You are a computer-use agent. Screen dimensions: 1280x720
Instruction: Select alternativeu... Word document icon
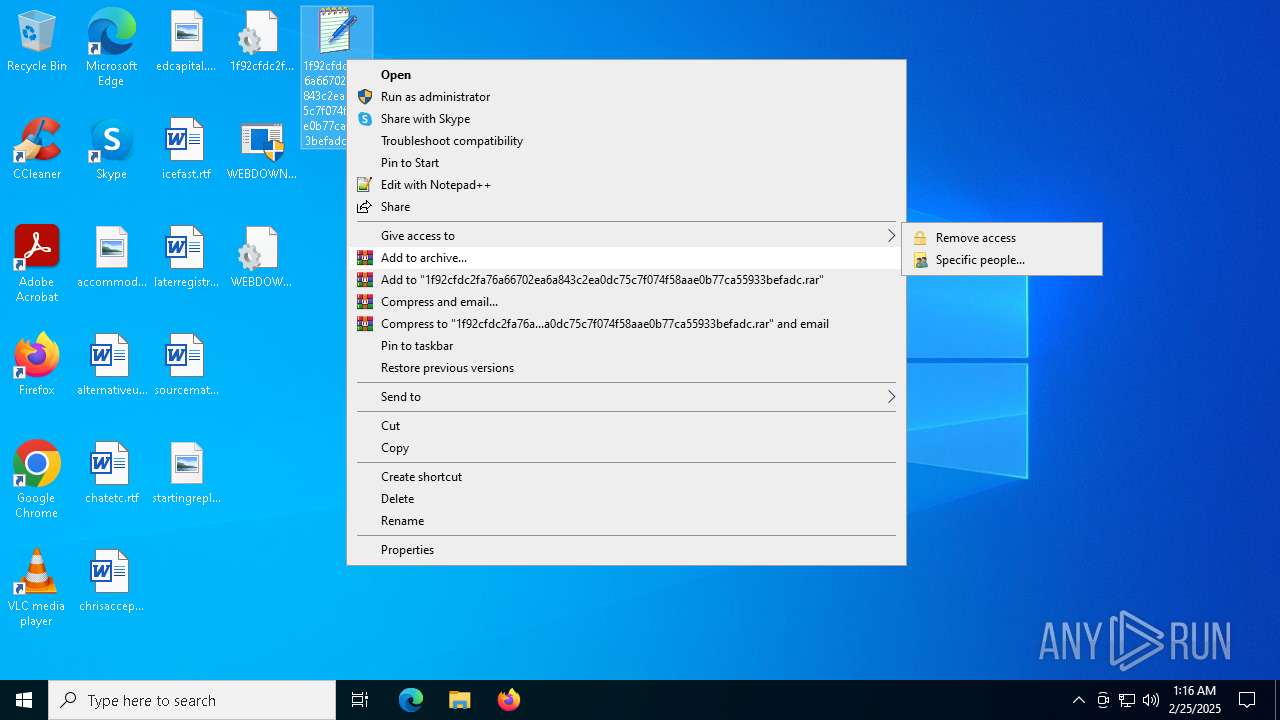tap(112, 366)
